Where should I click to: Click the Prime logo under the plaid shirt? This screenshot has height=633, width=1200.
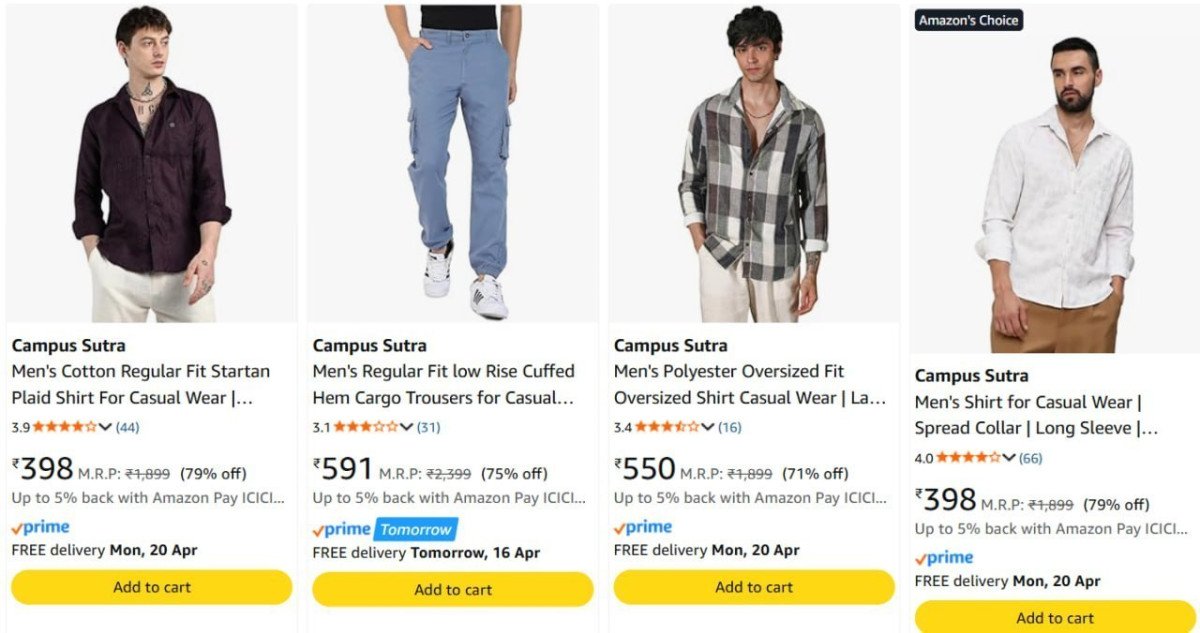[x=41, y=528]
